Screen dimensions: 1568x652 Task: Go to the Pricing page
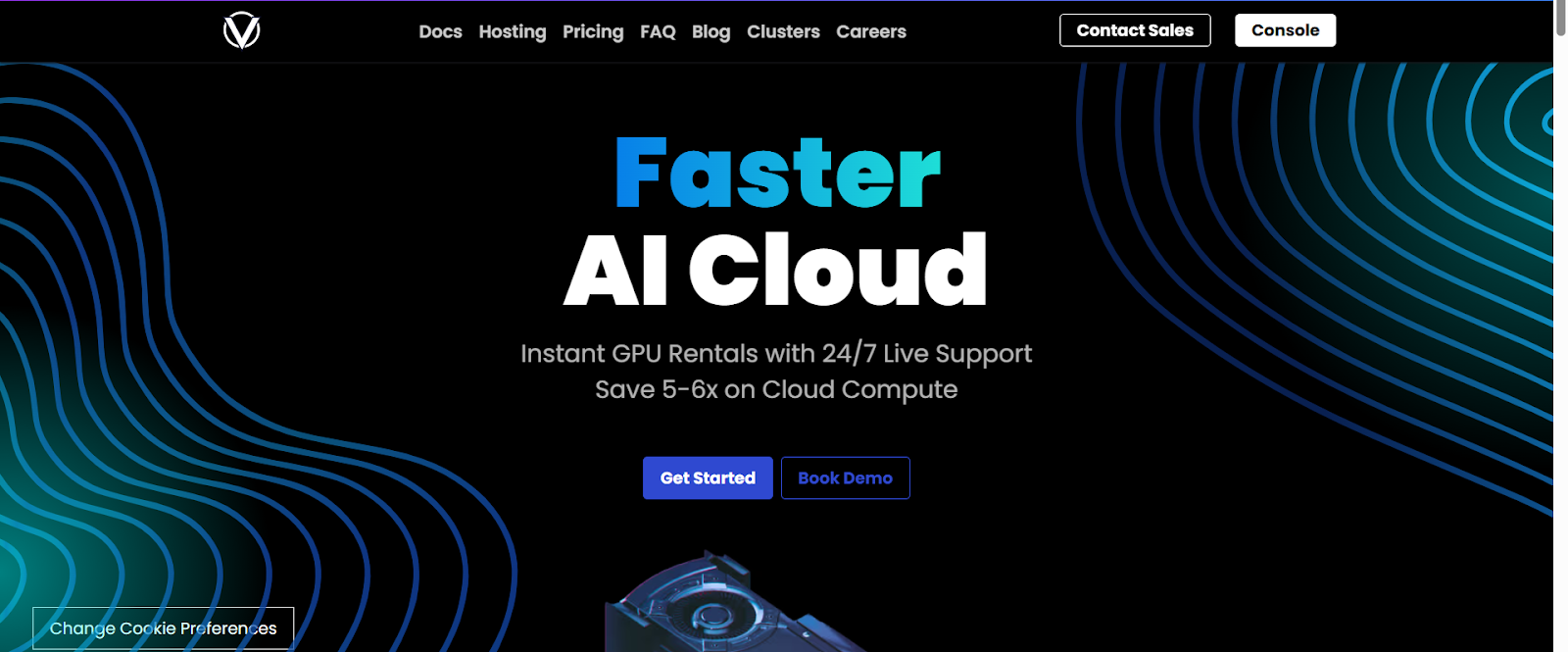[593, 31]
